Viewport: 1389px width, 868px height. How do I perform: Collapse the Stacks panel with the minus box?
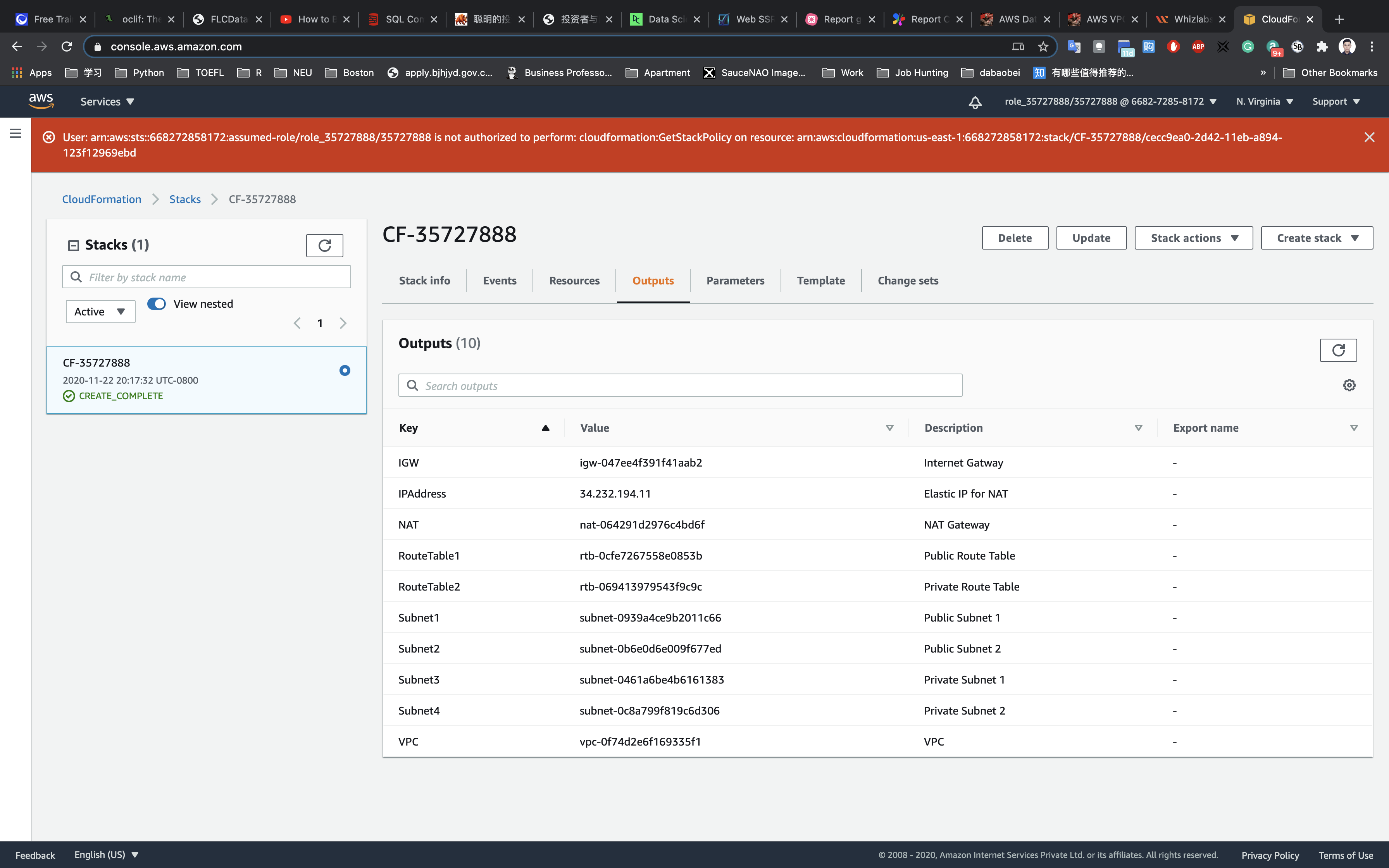coord(74,246)
